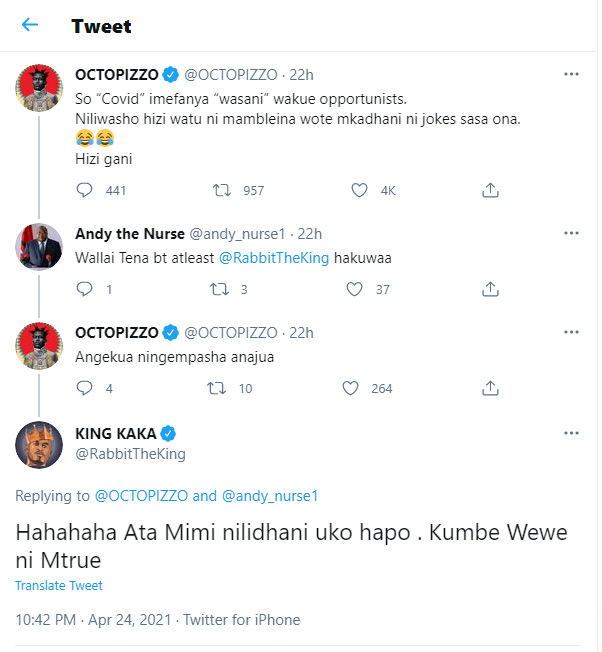Screen dimensions: 602x652
Task: Open KING KAKA's profile picture
Action: (x=40, y=444)
